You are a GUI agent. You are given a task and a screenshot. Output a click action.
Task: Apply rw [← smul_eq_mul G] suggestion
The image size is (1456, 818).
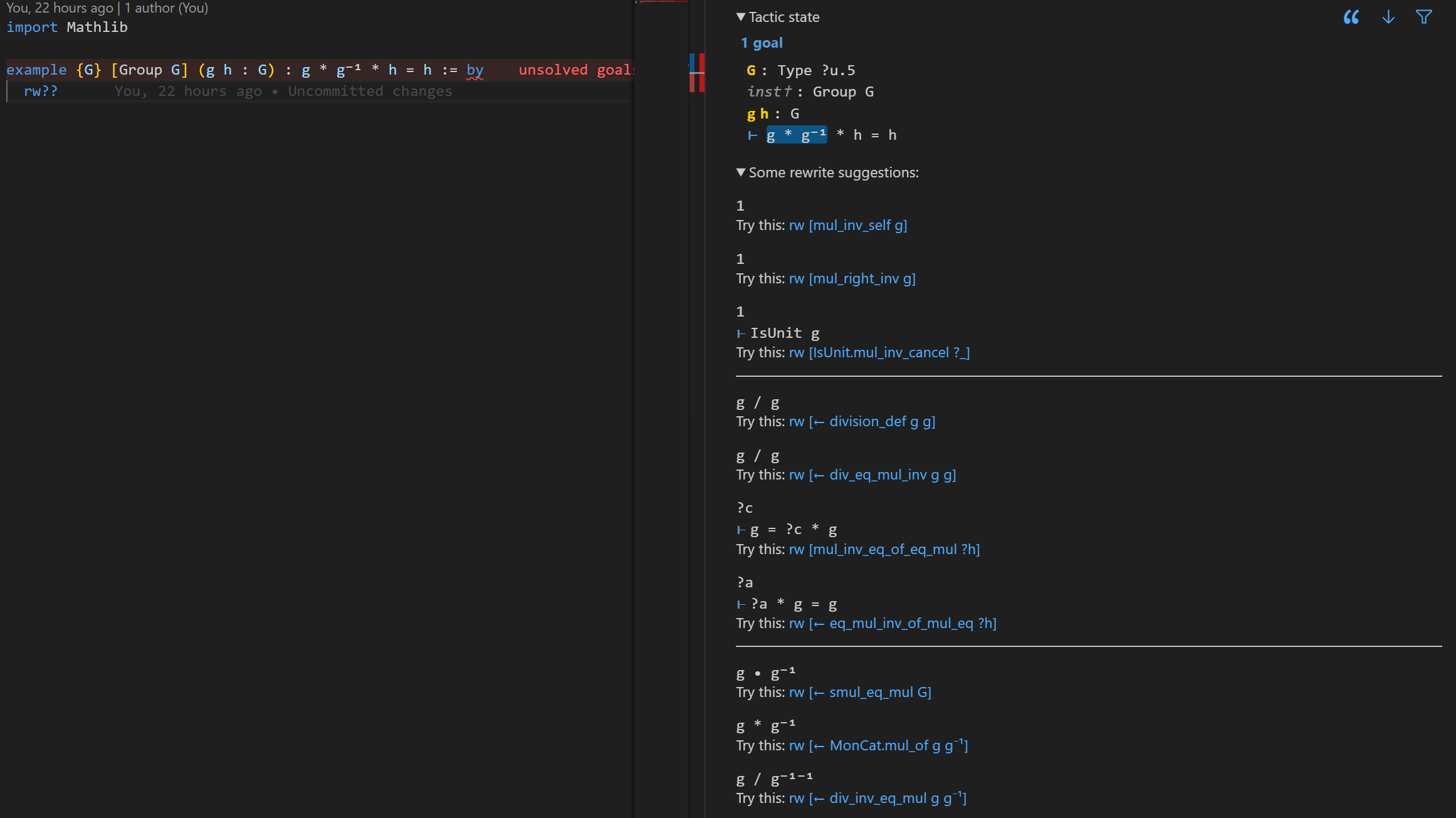(860, 692)
